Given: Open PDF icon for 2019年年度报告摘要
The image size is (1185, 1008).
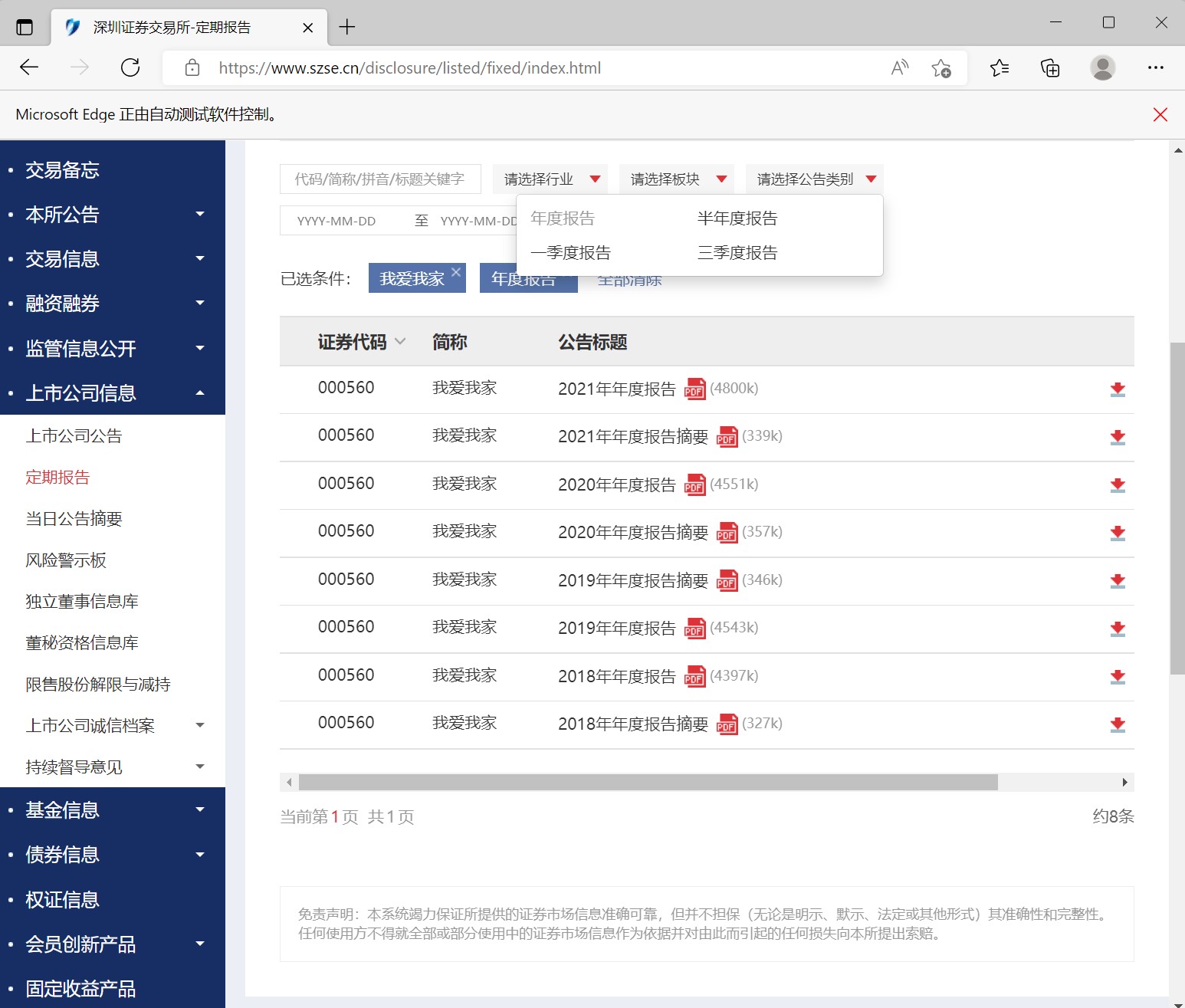Looking at the screenshot, I should (727, 580).
